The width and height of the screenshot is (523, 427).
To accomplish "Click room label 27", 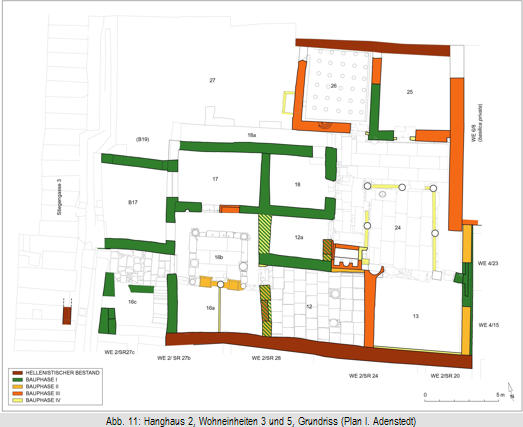I will pos(212,80).
